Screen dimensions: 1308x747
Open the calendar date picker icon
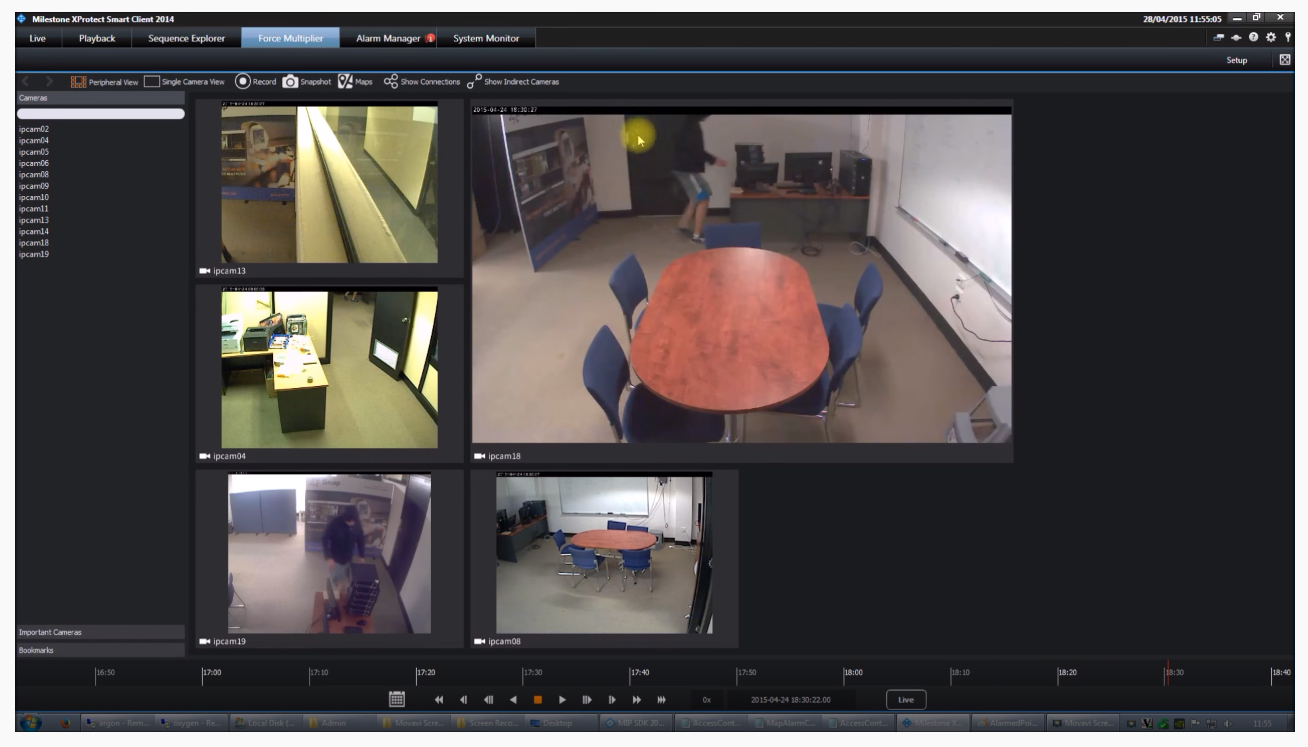(x=396, y=699)
